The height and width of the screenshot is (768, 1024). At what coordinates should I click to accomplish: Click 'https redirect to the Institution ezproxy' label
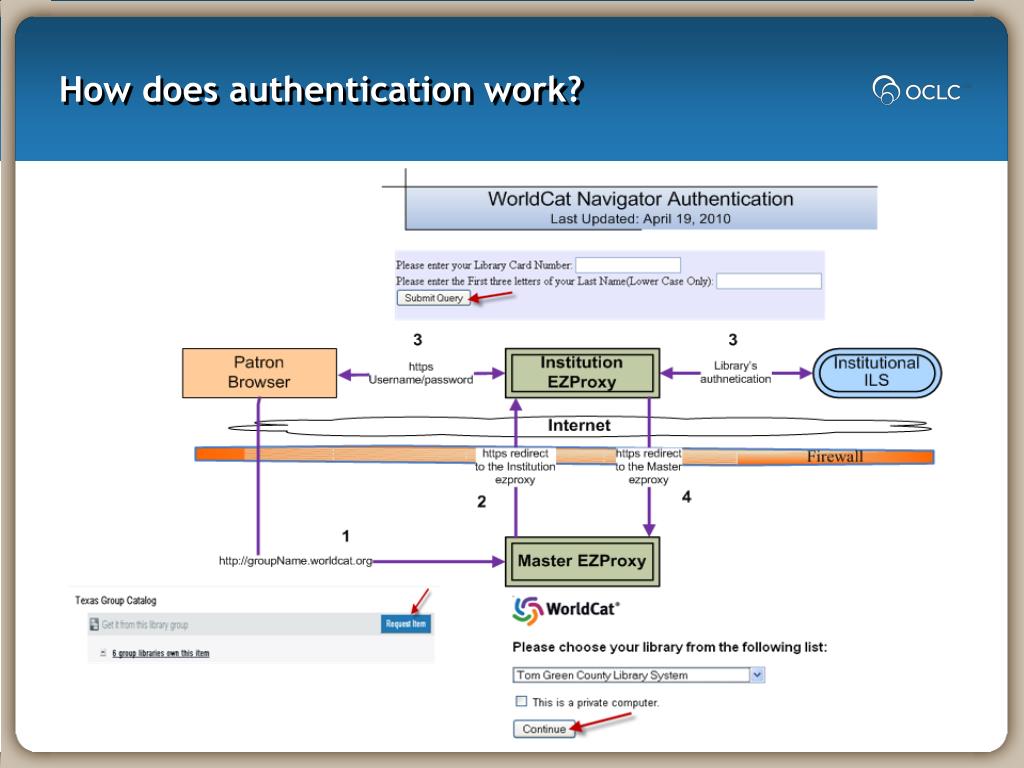515,466
